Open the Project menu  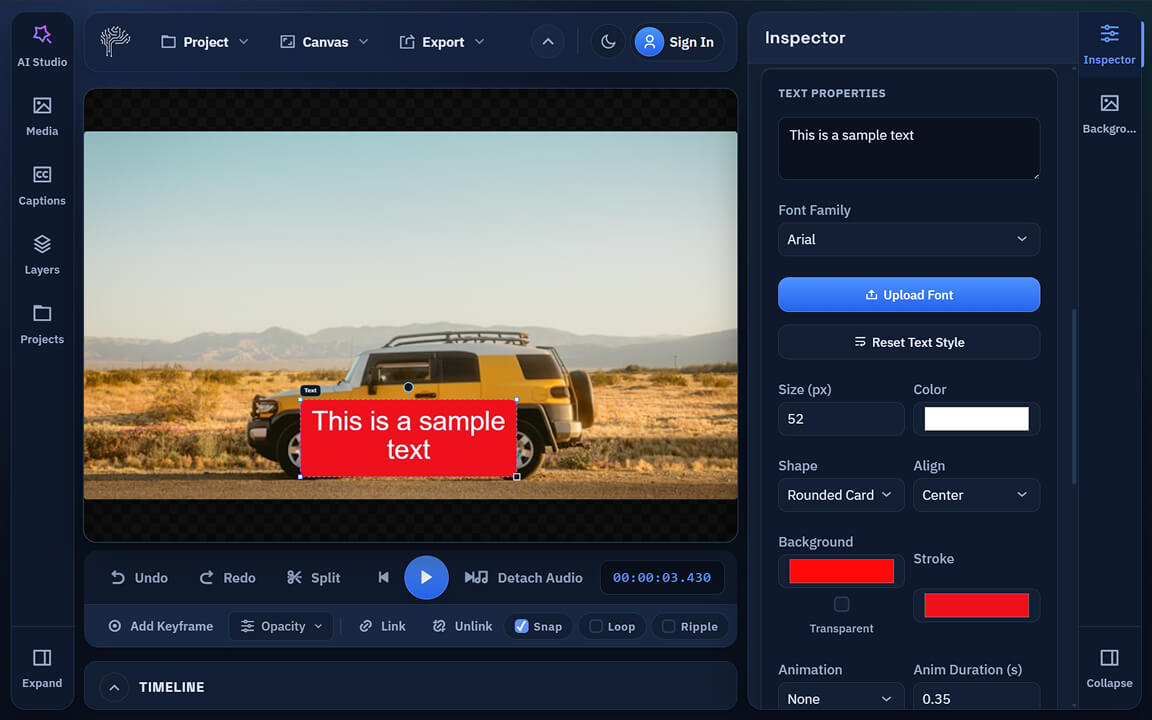205,42
